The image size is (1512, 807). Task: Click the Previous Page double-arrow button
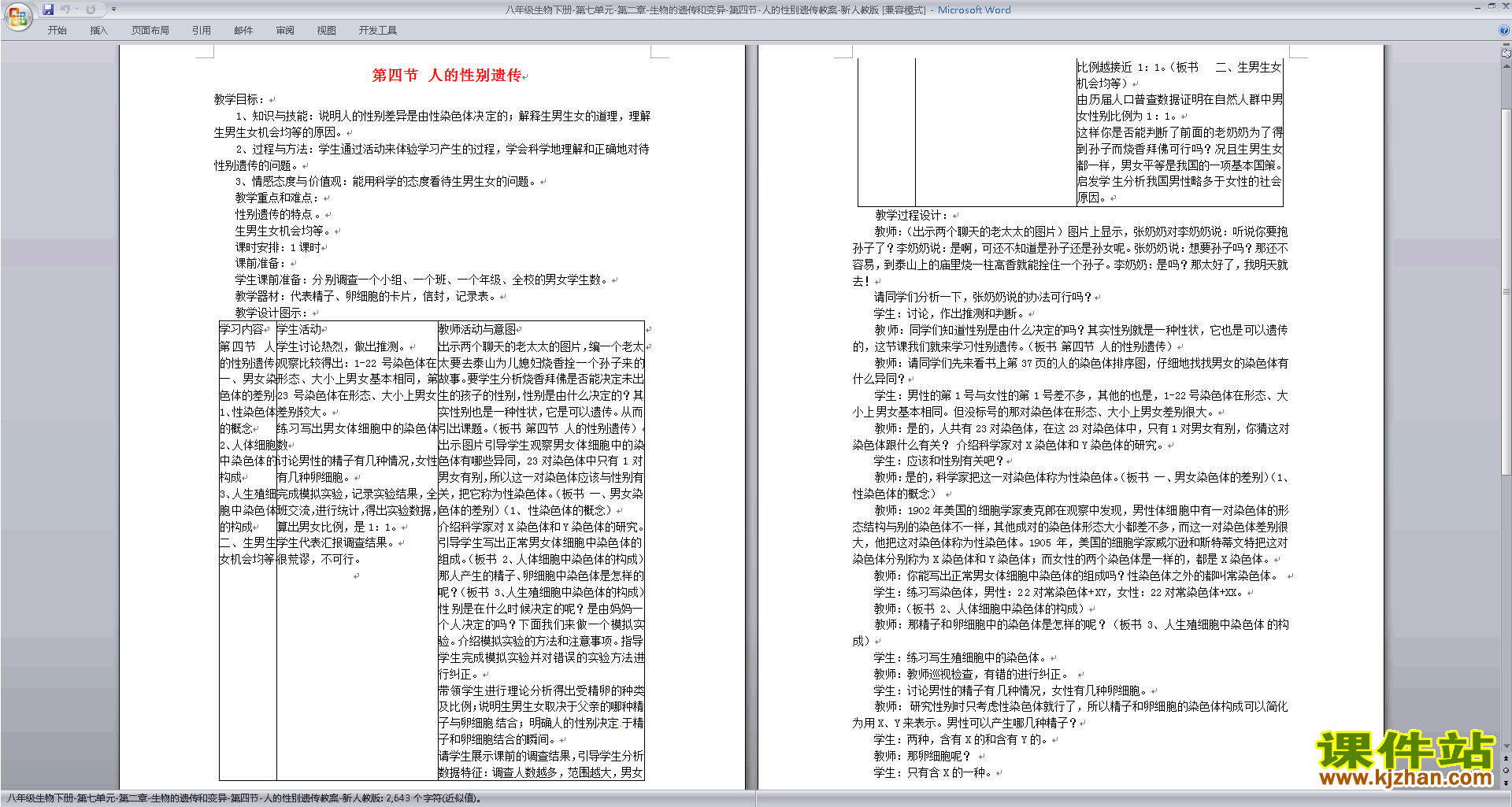pyautogui.click(x=1506, y=758)
